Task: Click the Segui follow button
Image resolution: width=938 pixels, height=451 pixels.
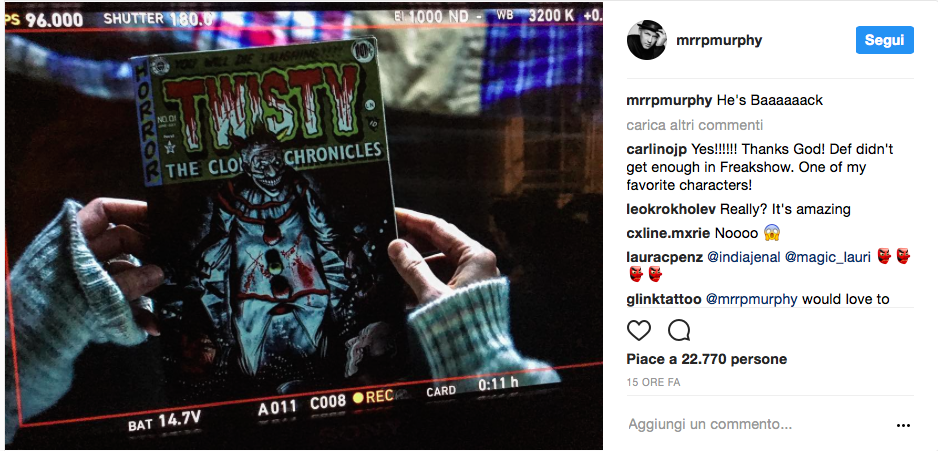Action: click(884, 40)
